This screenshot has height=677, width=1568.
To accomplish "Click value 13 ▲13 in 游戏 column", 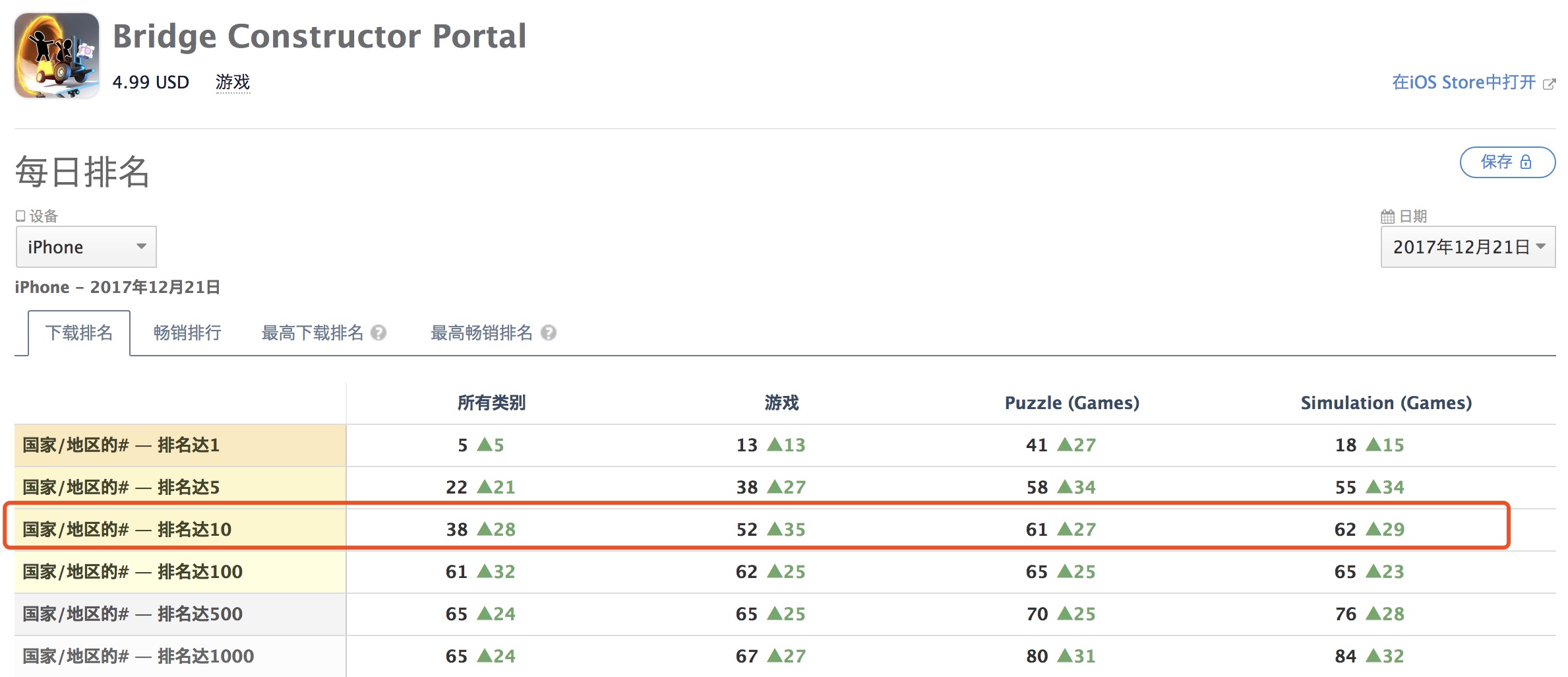I will click(771, 445).
